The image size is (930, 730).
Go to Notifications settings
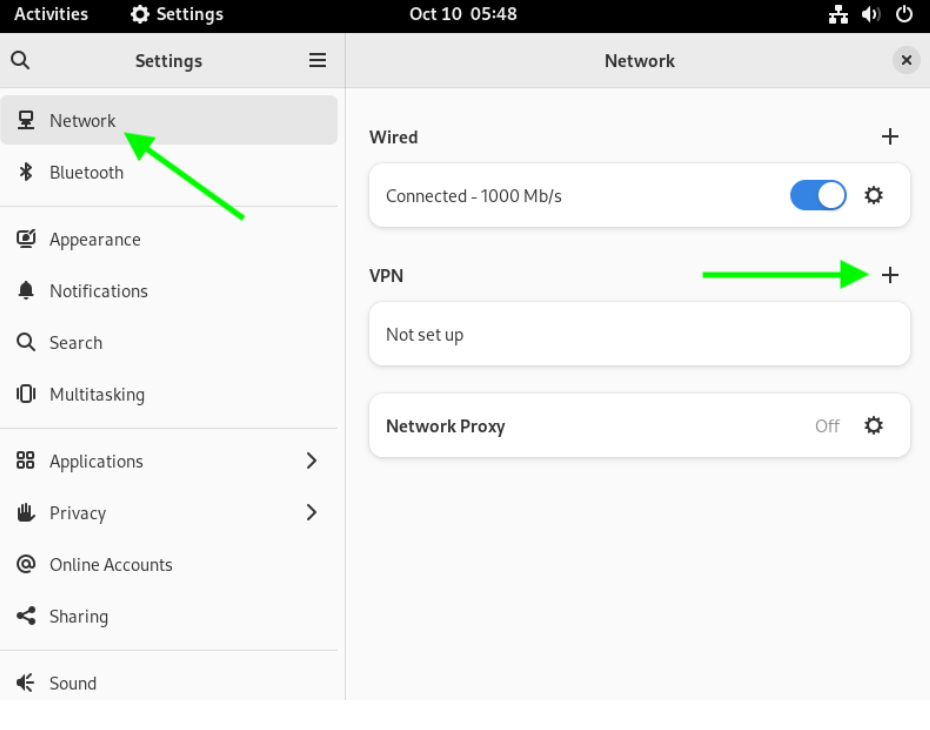[98, 291]
